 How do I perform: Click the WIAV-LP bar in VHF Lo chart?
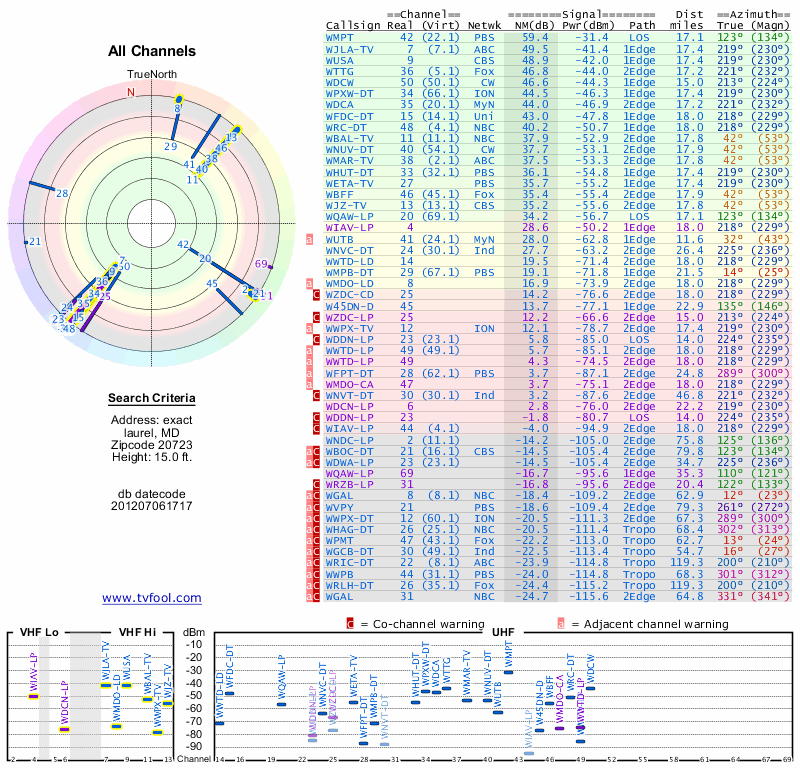tap(34, 696)
